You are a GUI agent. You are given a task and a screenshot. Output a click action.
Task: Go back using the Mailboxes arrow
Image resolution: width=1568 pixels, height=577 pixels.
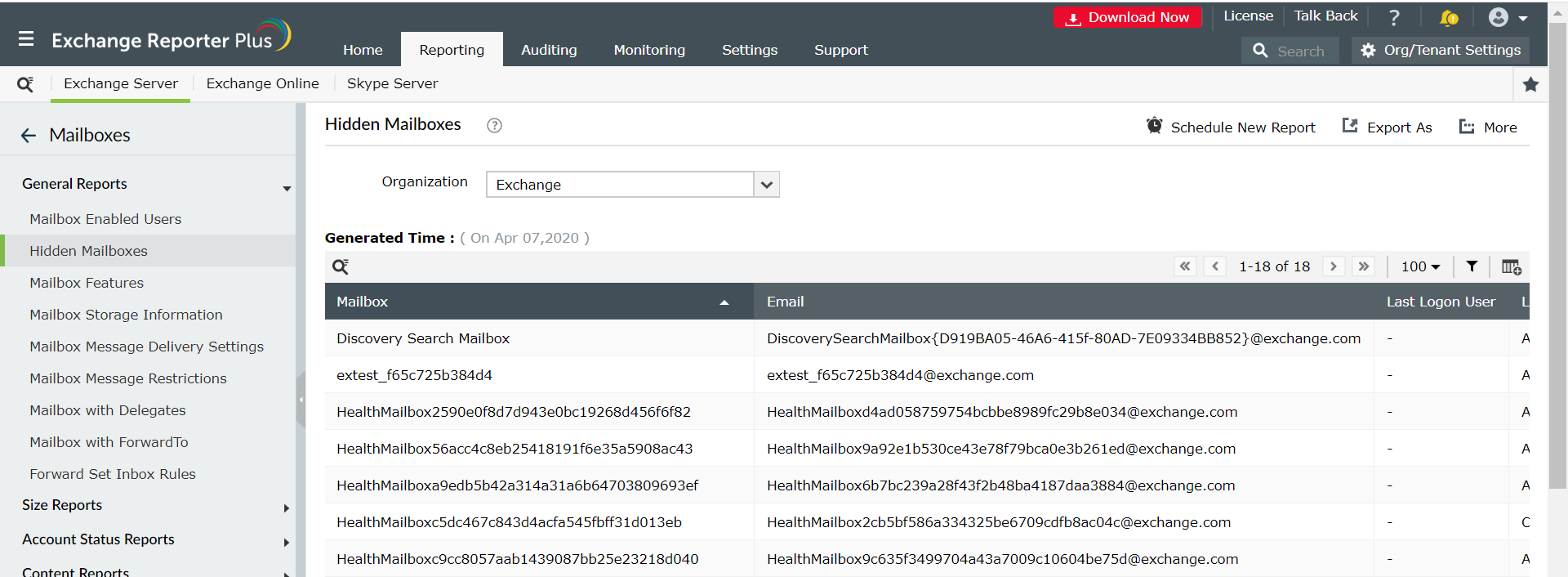pyautogui.click(x=29, y=136)
